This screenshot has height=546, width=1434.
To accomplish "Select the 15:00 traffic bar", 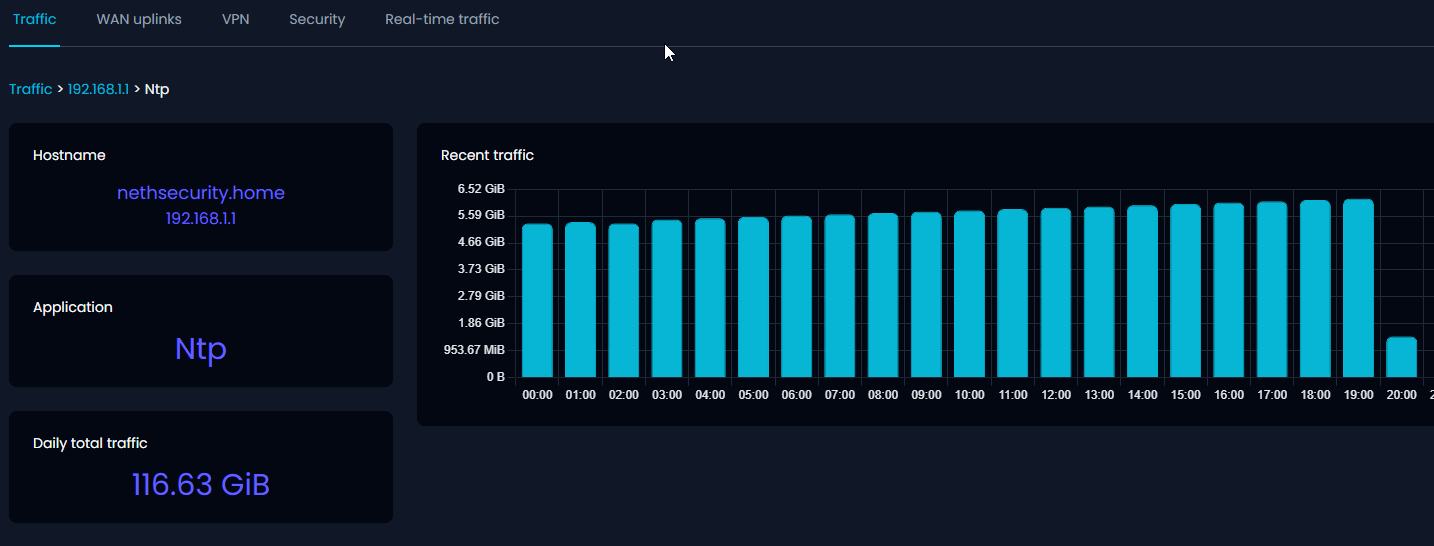I will [1185, 292].
